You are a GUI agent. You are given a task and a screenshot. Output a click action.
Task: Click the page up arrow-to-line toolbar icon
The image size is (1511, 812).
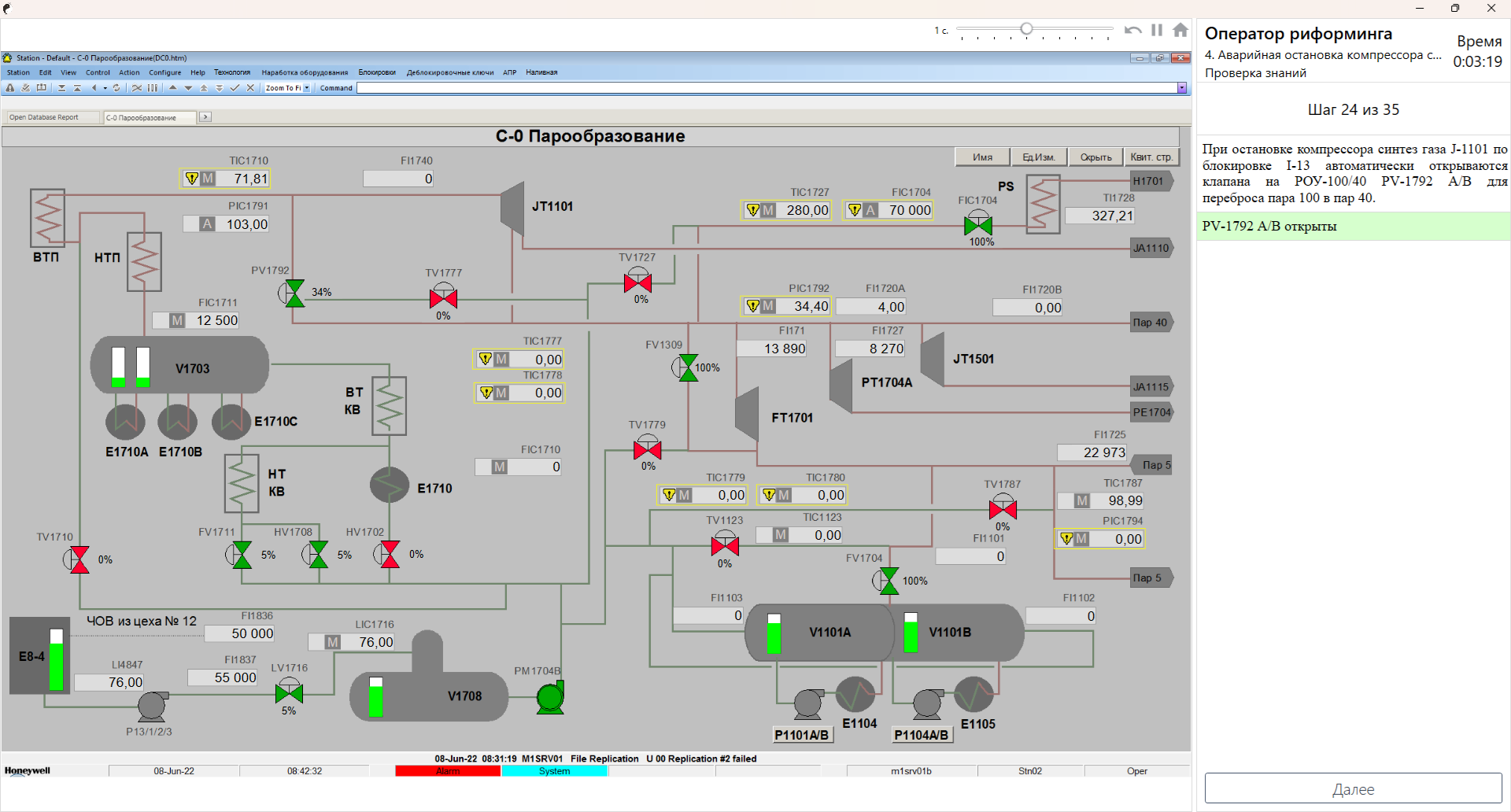(x=77, y=88)
